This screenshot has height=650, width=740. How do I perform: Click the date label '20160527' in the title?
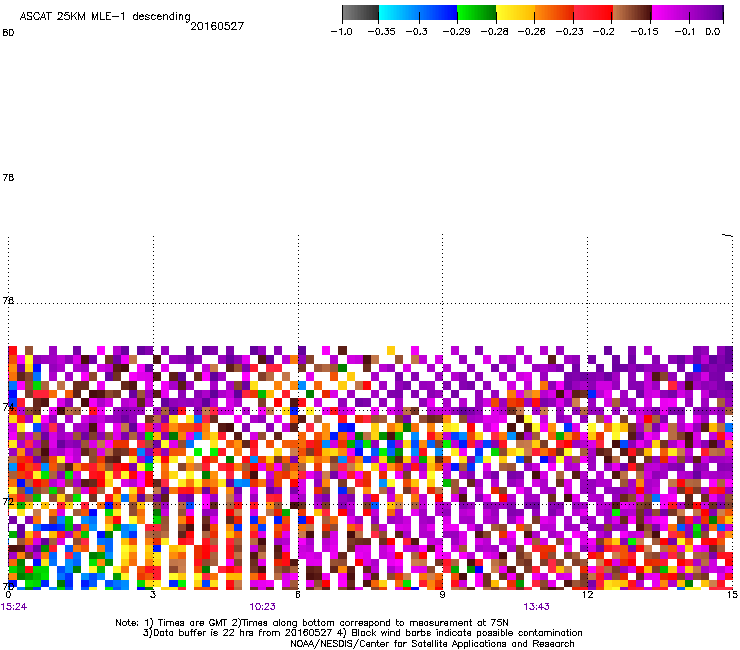tap(217, 26)
